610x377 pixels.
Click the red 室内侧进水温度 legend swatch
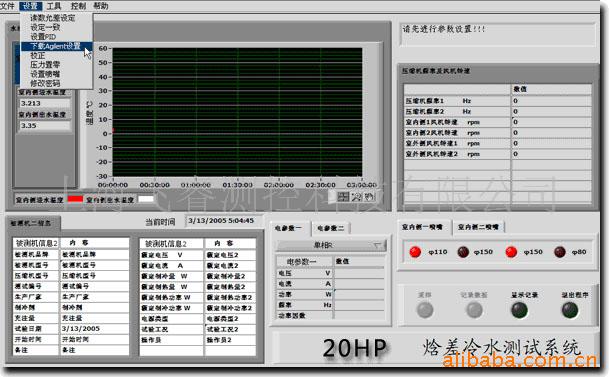[x=75, y=199]
